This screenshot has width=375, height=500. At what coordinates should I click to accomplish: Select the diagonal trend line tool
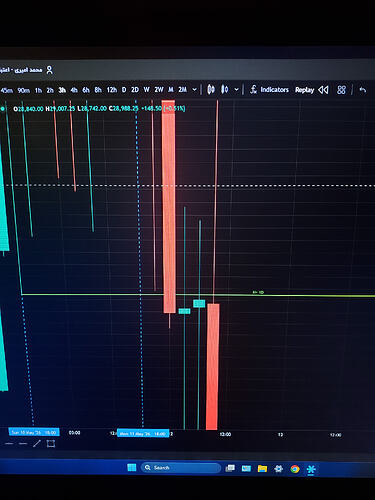click(37, 444)
